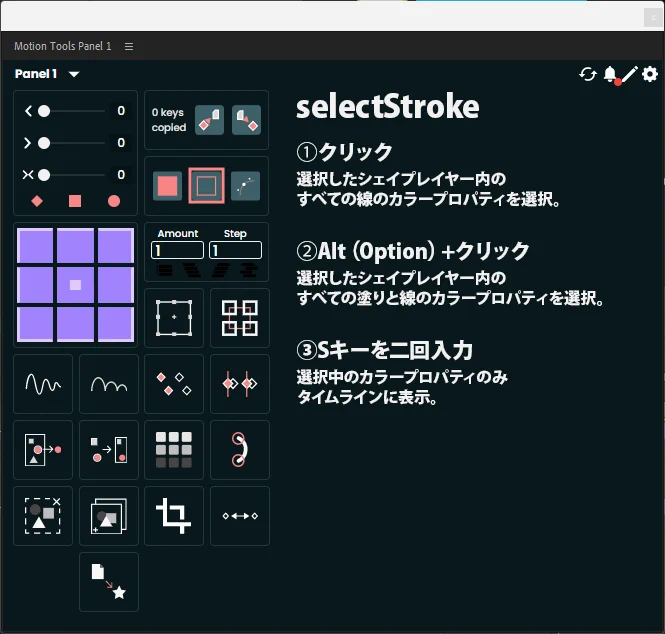This screenshot has height=634, width=665.
Task: Click the dashed selection with X icon
Action: click(43, 516)
